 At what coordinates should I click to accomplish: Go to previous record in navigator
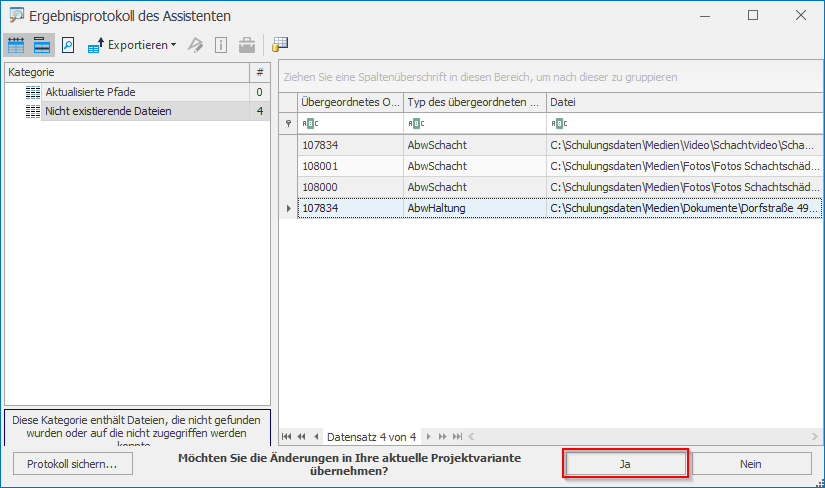316,437
